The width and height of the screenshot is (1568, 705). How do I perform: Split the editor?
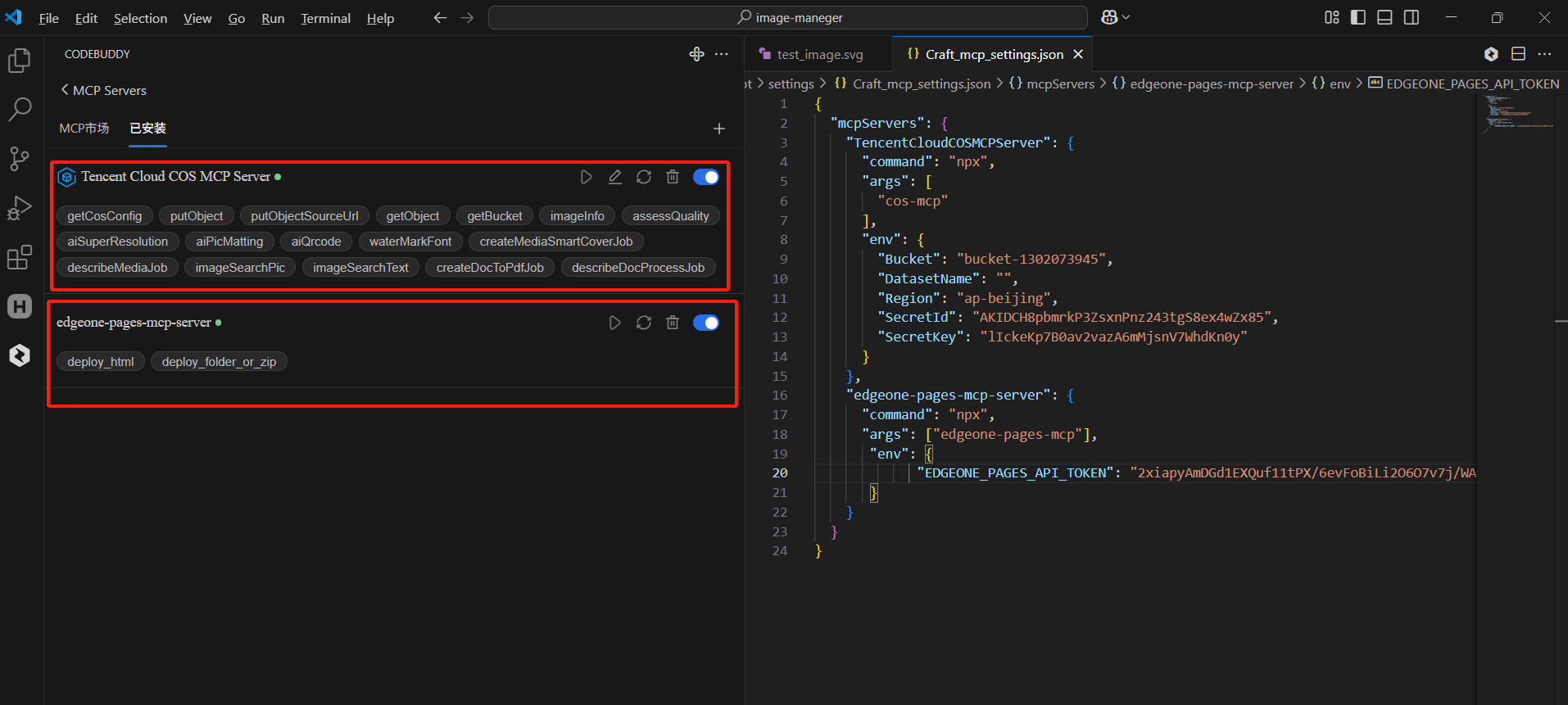point(1518,54)
